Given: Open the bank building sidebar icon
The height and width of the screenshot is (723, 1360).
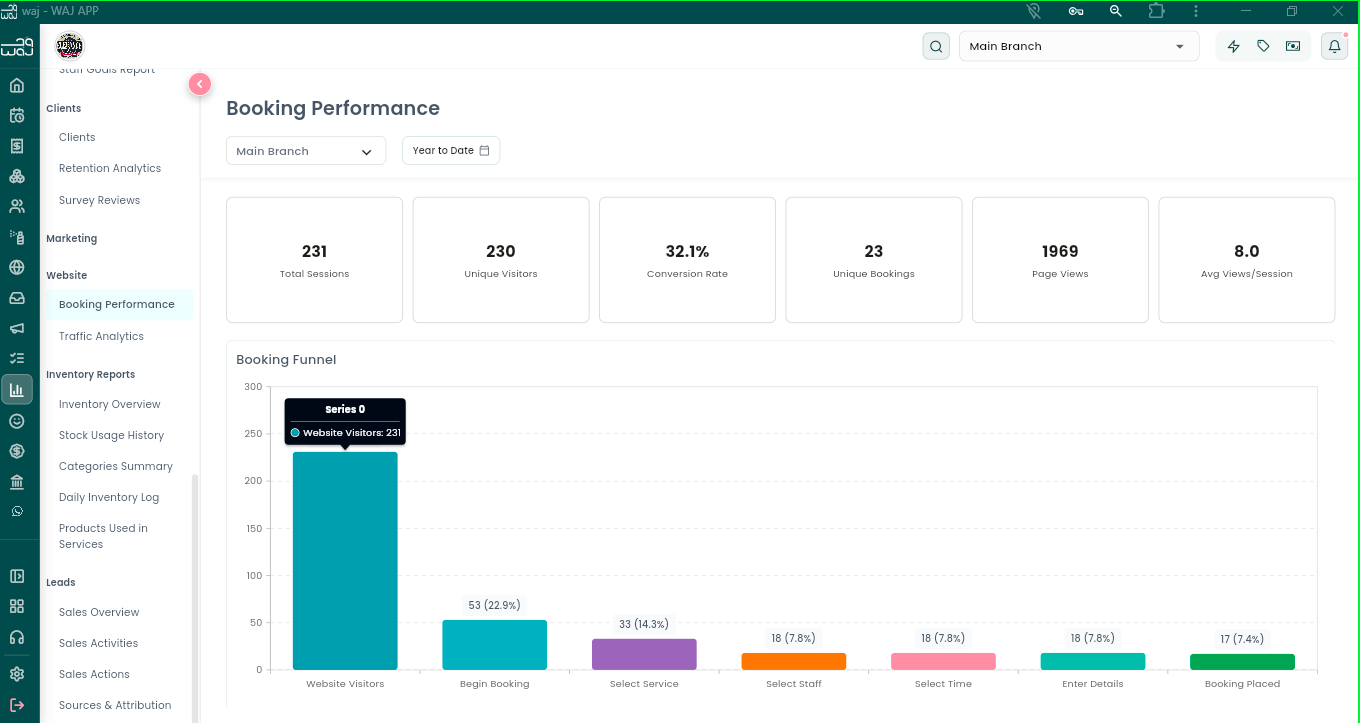Looking at the screenshot, I should (16, 482).
